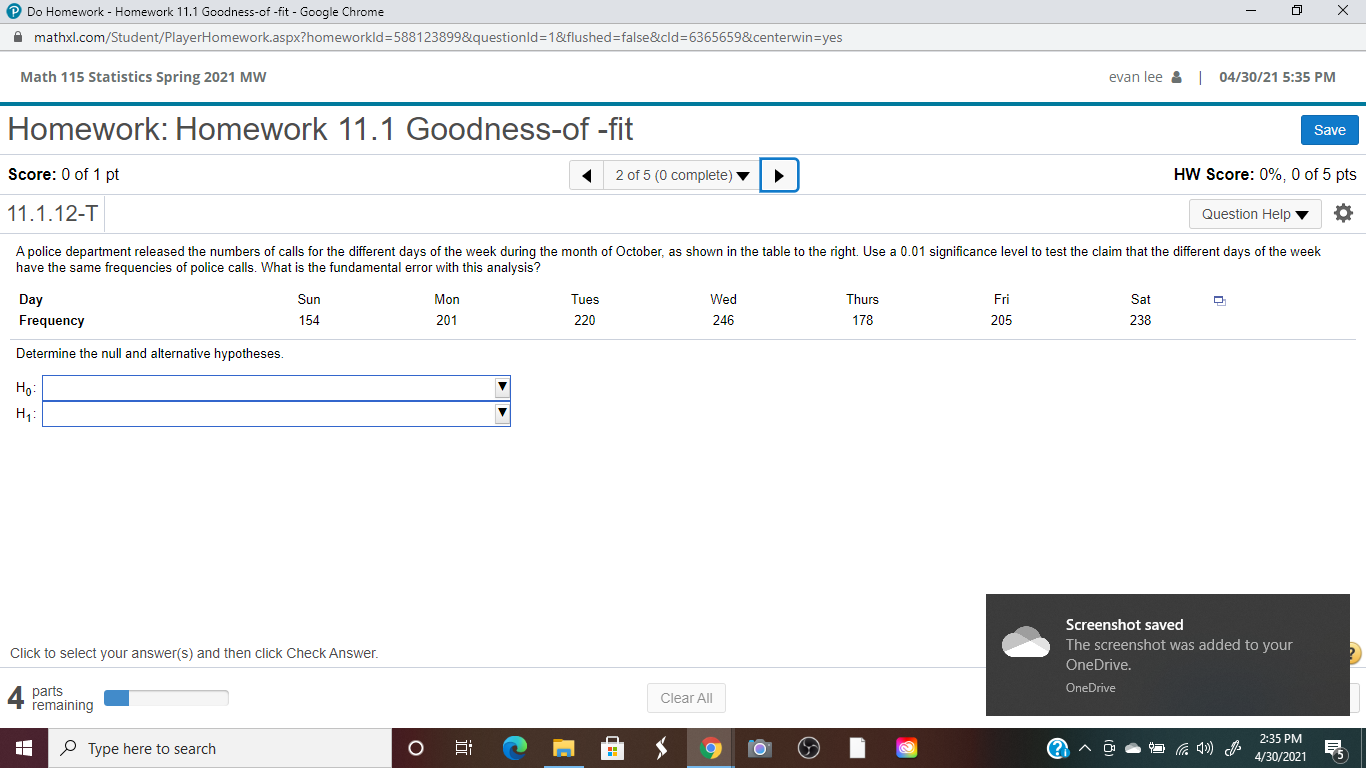Open the question settings gear icon
Image resolution: width=1366 pixels, height=768 pixels.
1343,212
